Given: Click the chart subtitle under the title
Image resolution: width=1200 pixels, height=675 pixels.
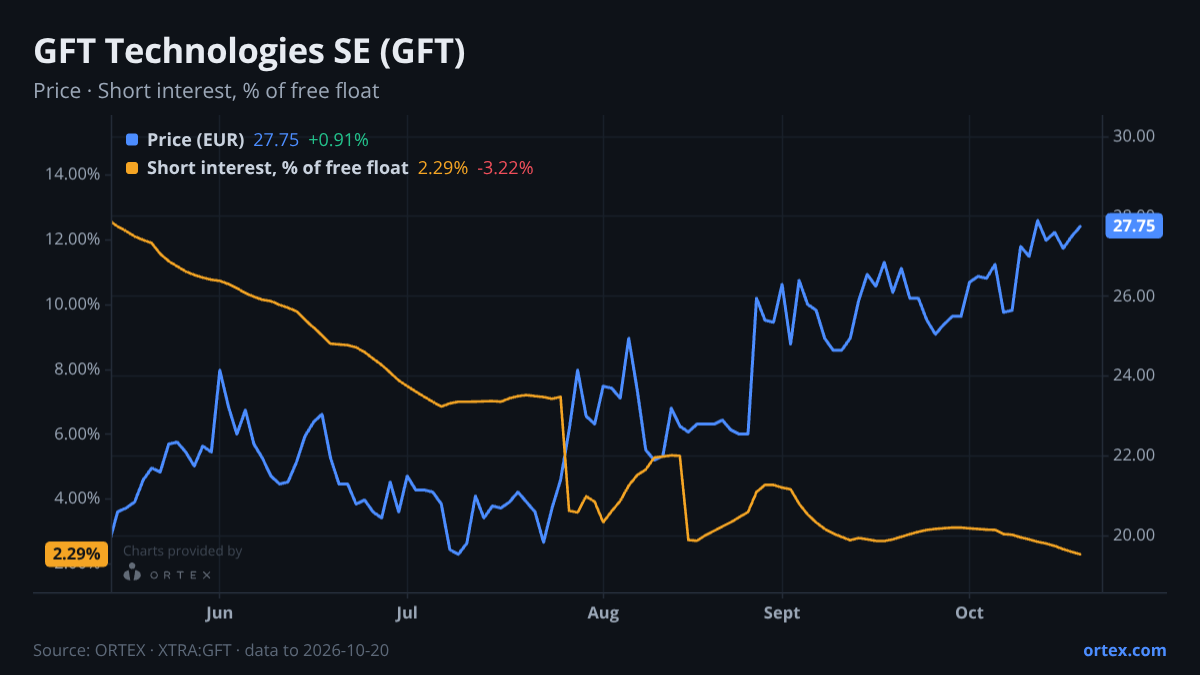Looking at the screenshot, I should click(x=206, y=91).
